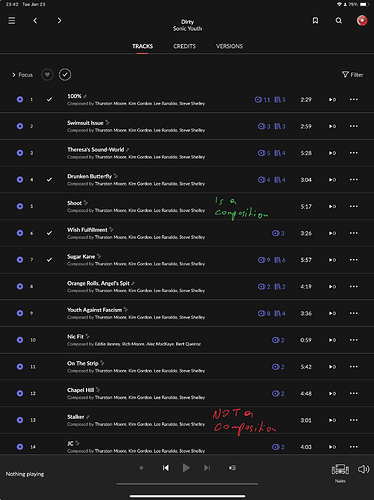Toggle the pick checkmark for 100%
374x500 pixels.
coord(49,99)
